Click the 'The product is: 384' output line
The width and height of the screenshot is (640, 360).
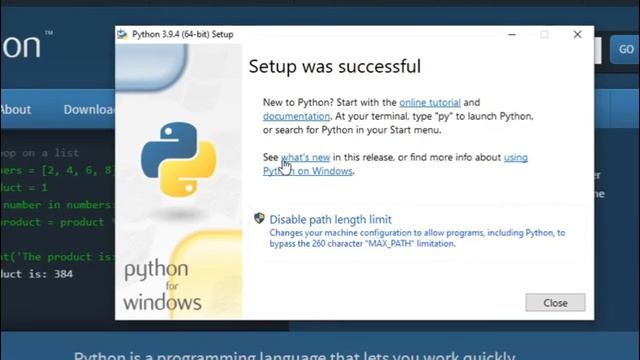(x=37, y=274)
